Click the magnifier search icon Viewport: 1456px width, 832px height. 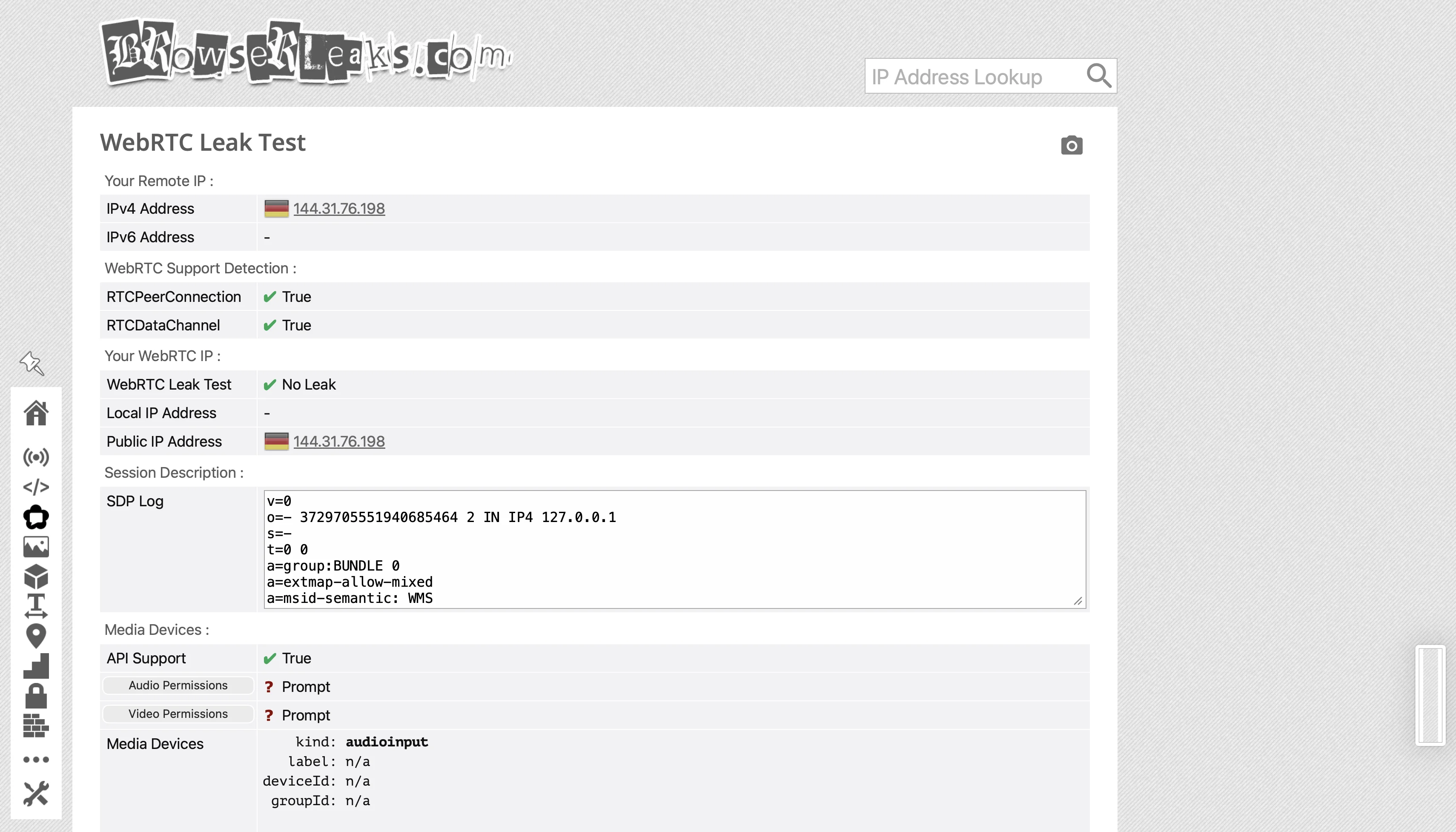pyautogui.click(x=1099, y=75)
